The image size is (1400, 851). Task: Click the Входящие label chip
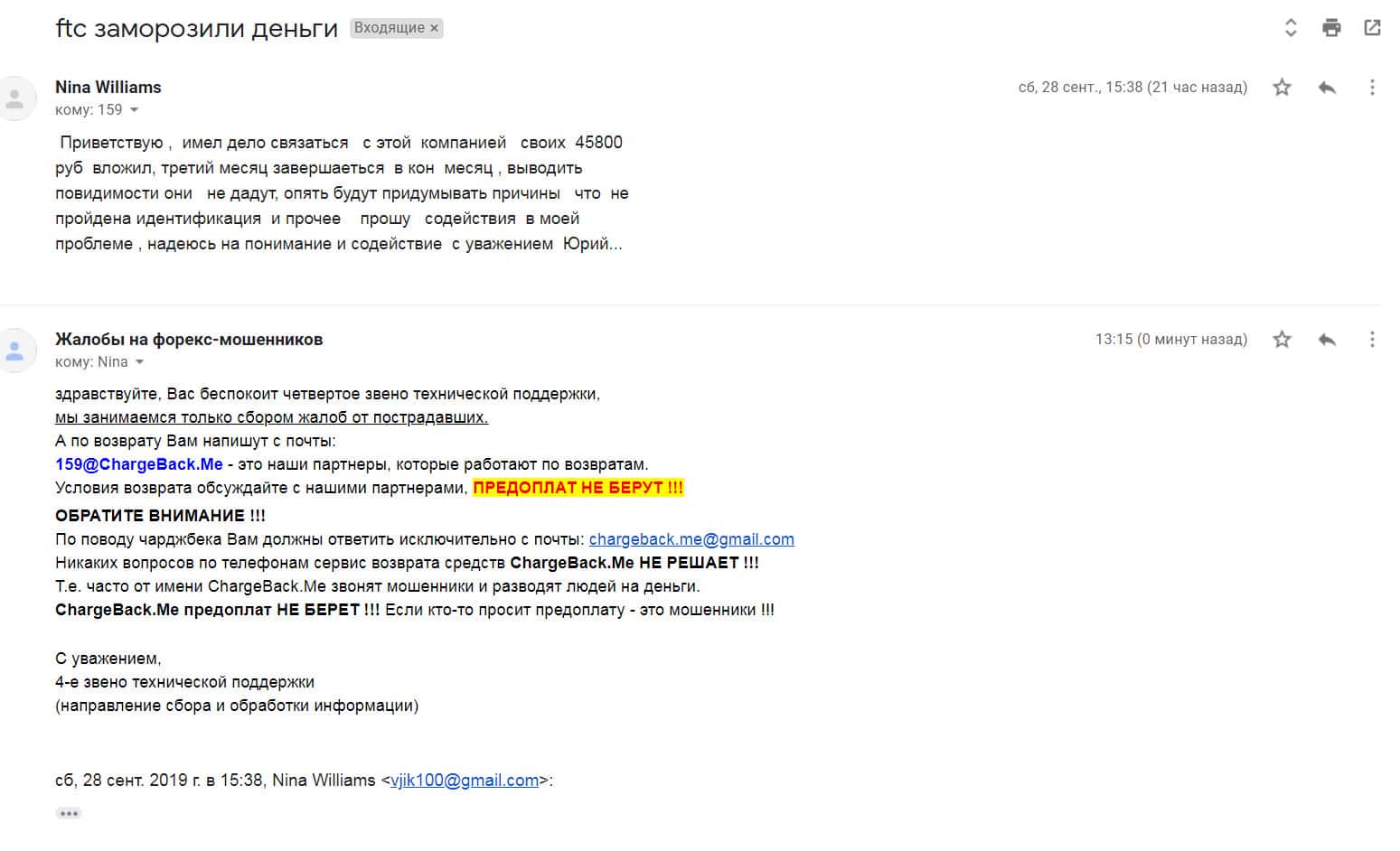389,28
